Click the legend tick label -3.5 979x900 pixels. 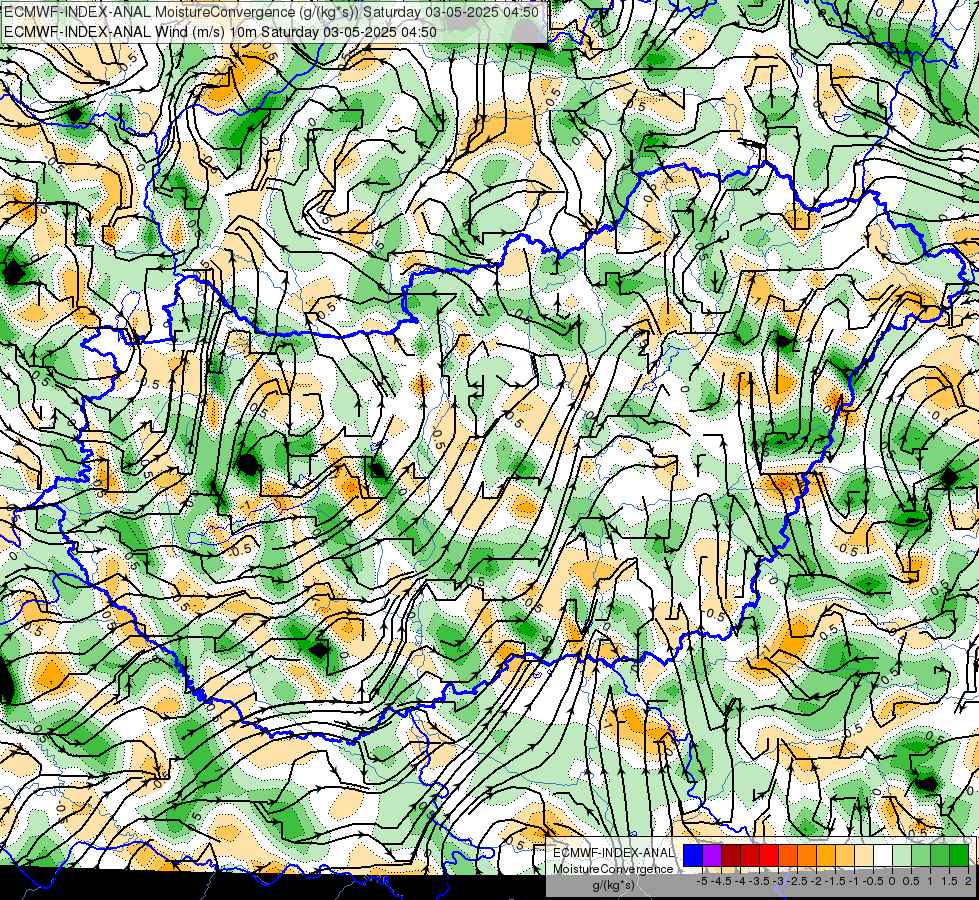point(759,881)
